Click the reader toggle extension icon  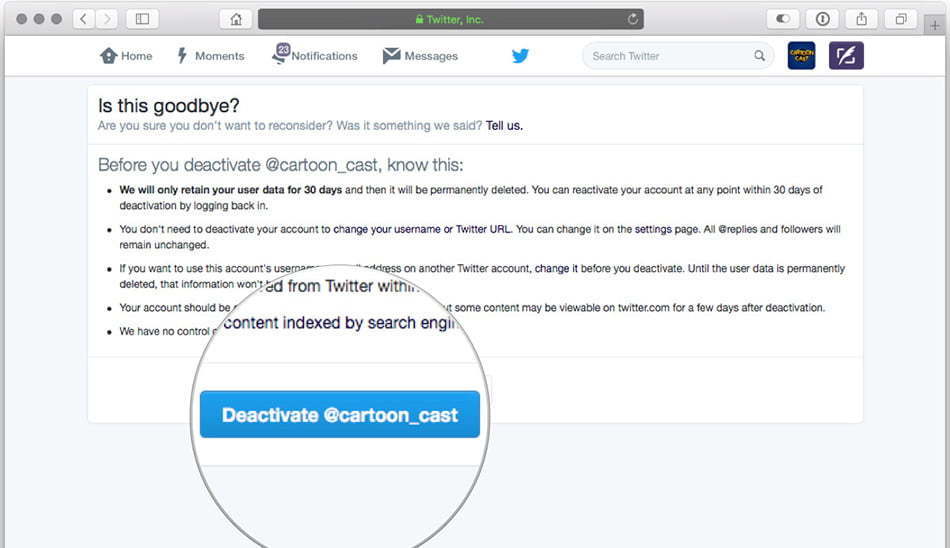(x=783, y=19)
